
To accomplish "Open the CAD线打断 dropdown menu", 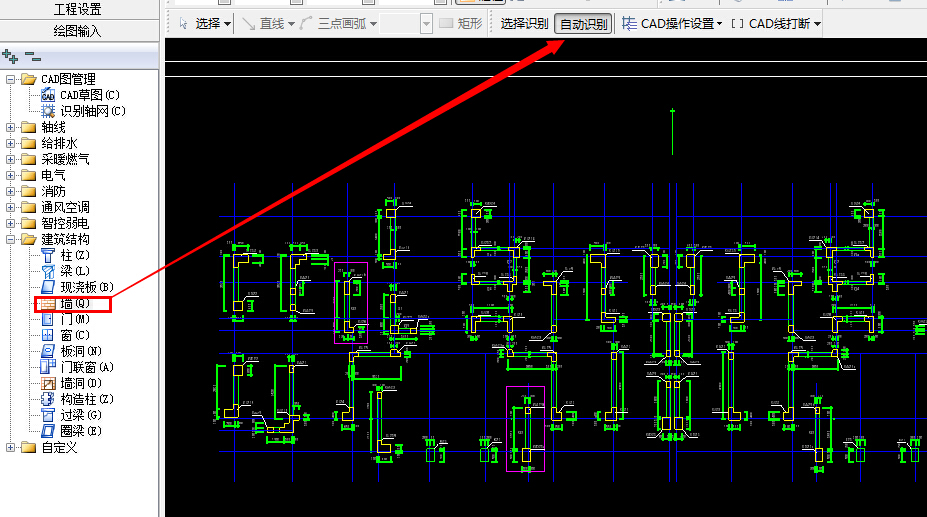I will (x=817, y=24).
